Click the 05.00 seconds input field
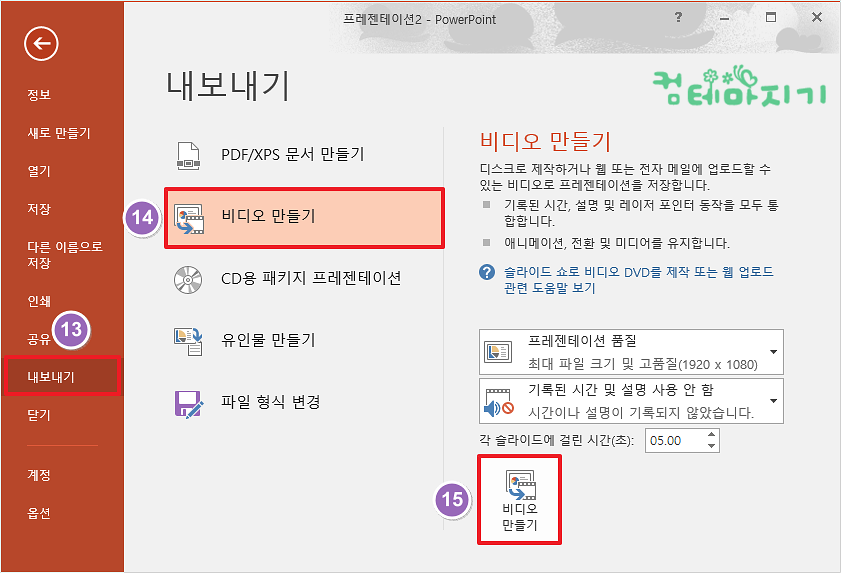The image size is (841, 573). click(675, 441)
